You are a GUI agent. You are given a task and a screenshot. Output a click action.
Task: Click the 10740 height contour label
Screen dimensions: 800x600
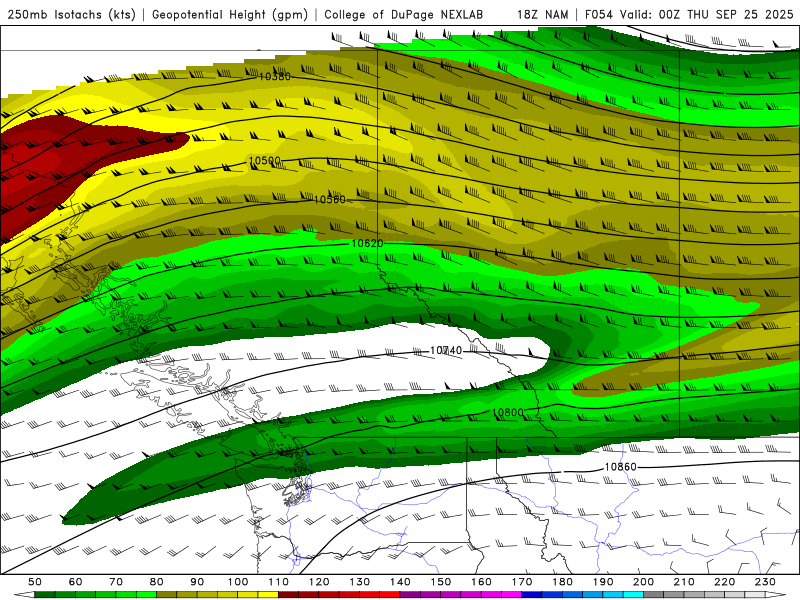pyautogui.click(x=446, y=350)
